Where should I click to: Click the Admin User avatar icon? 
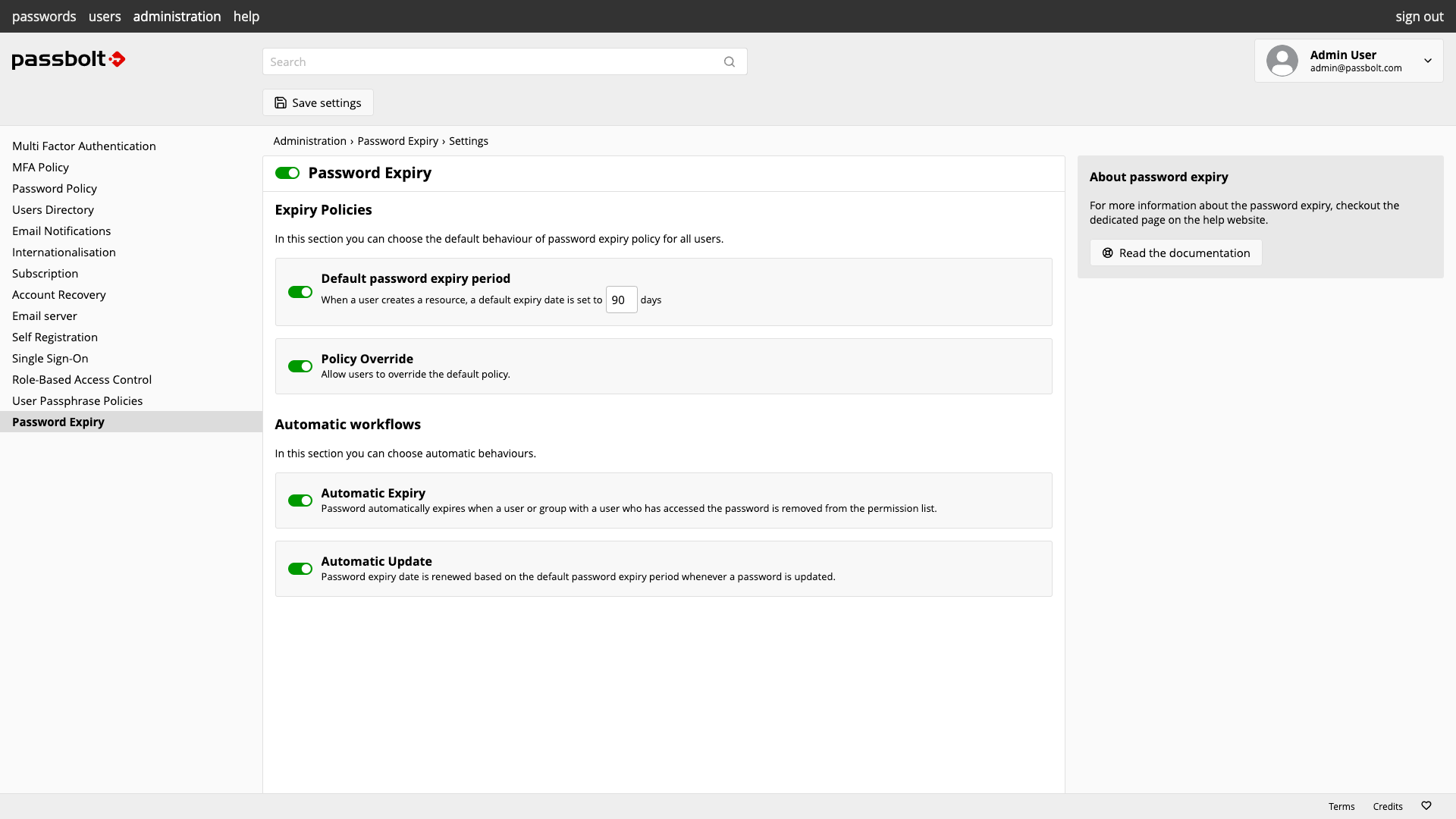tap(1282, 61)
